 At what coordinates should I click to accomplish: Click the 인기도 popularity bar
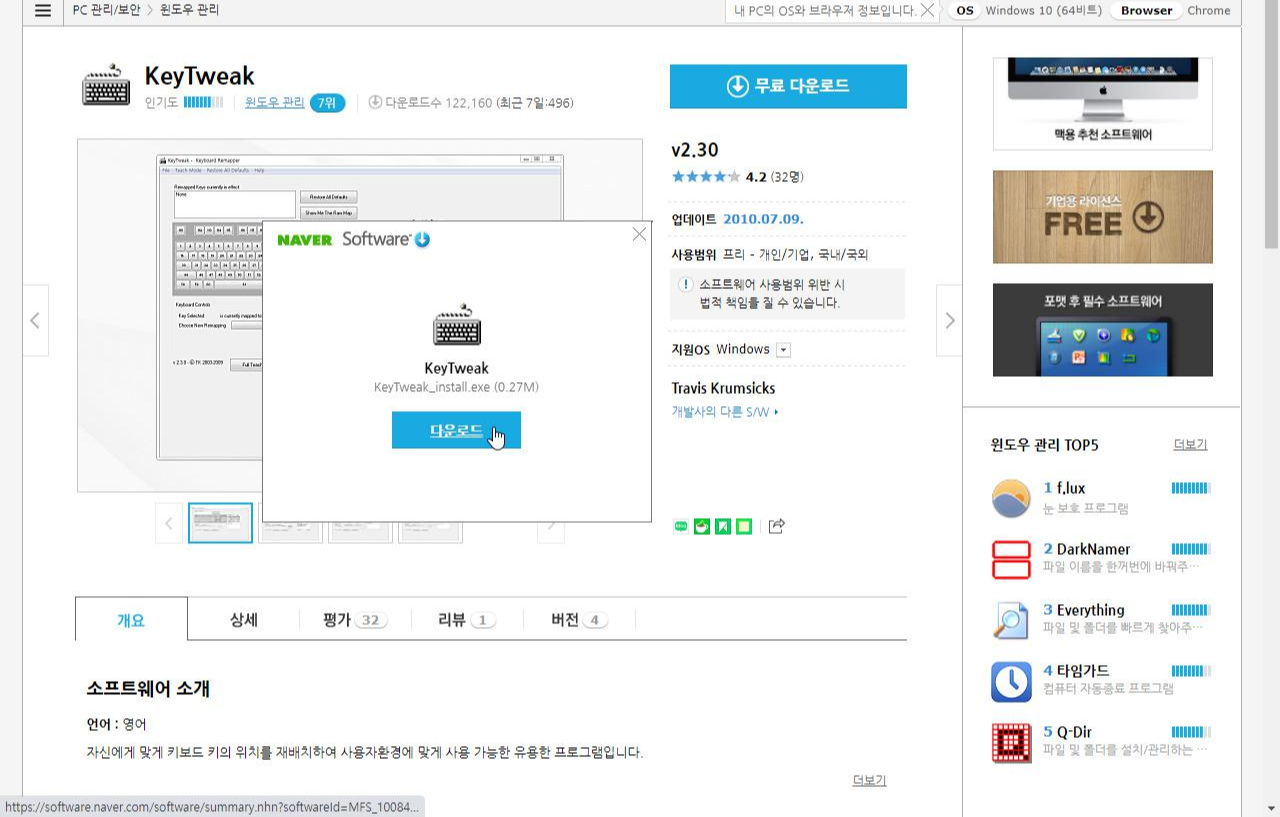tap(203, 102)
